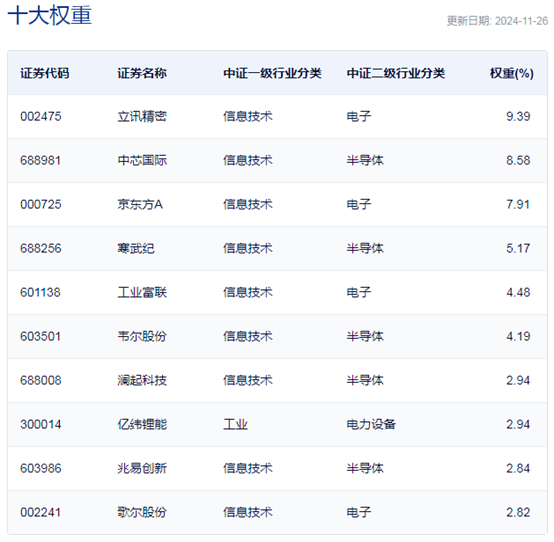Image resolution: width=554 pixels, height=542 pixels.
Task: Click the 十大权重 section title
Action: [x=50, y=16]
